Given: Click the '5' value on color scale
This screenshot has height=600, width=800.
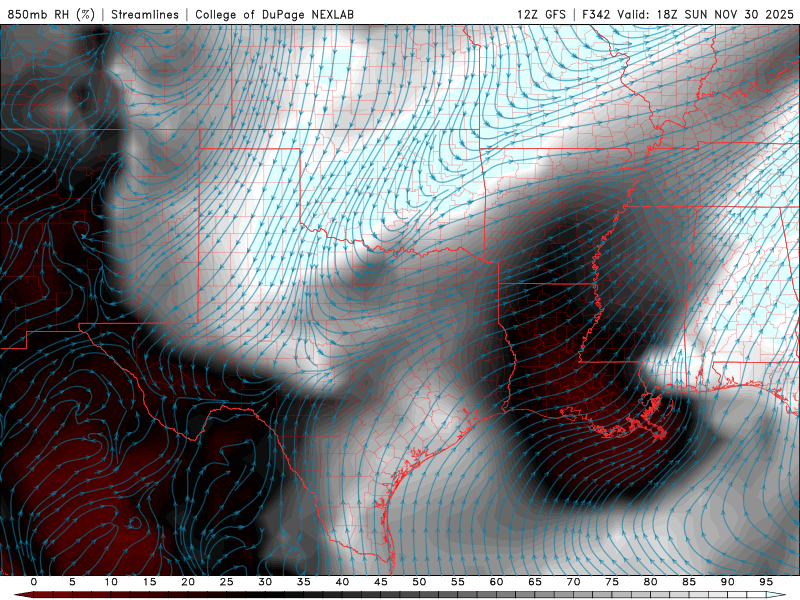Looking at the screenshot, I should (x=72, y=582).
